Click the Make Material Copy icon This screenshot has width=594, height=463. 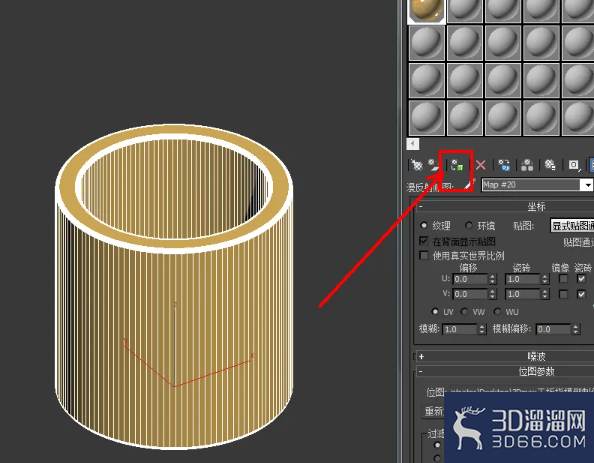click(x=504, y=165)
